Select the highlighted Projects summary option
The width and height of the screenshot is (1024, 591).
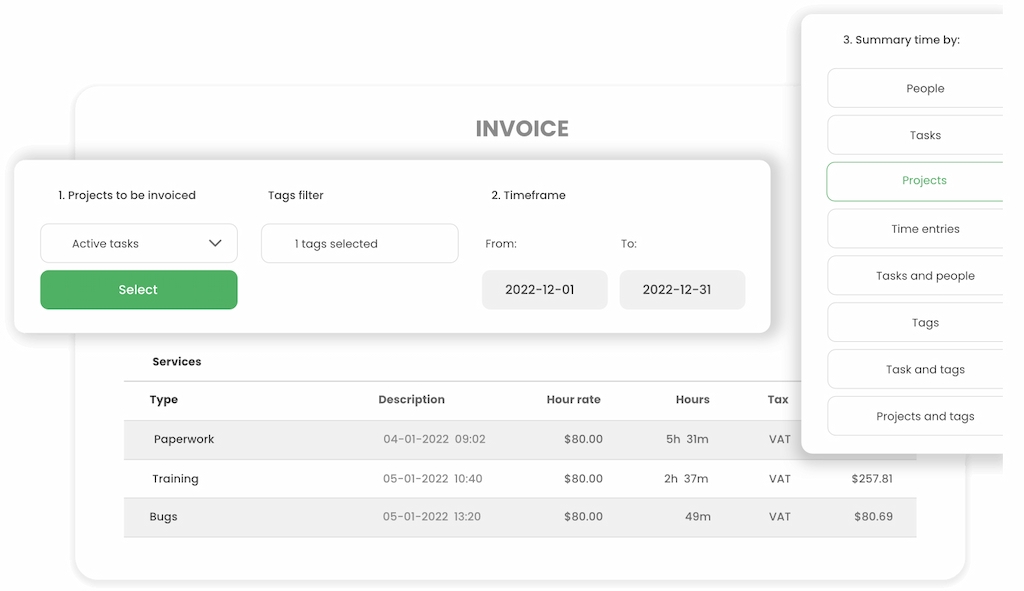922,181
